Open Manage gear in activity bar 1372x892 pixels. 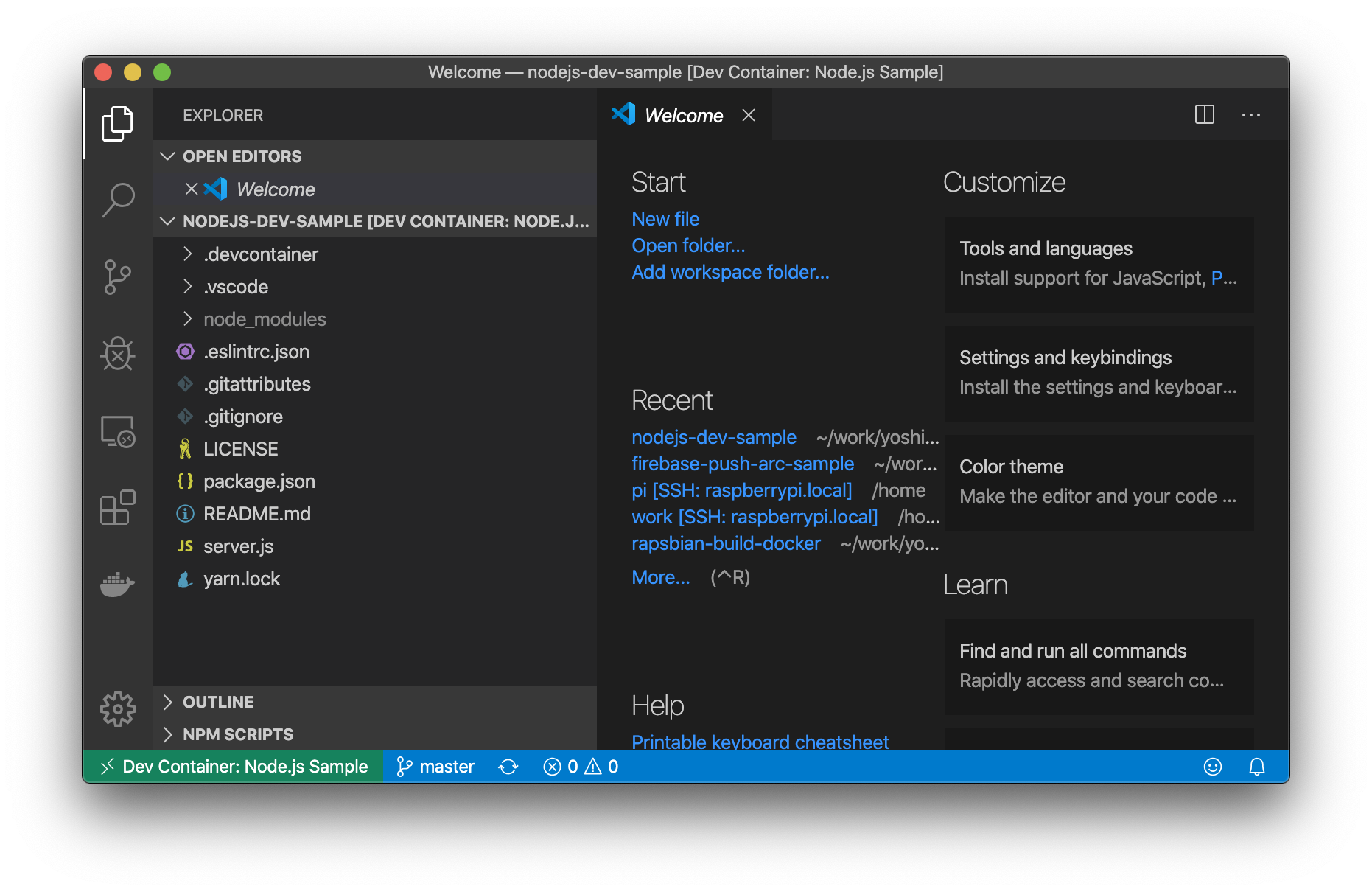(118, 709)
